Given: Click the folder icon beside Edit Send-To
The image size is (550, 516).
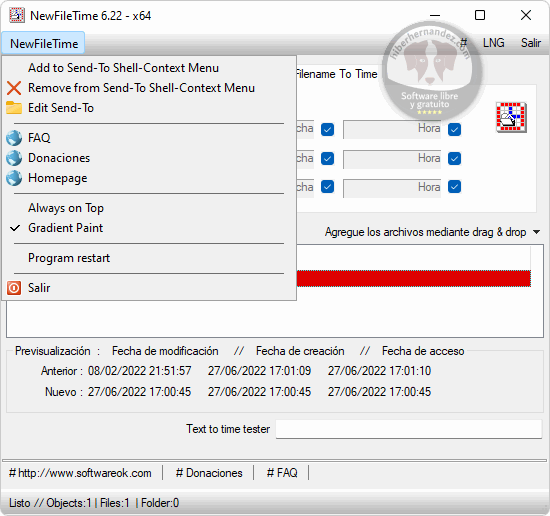Looking at the screenshot, I should point(14,108).
